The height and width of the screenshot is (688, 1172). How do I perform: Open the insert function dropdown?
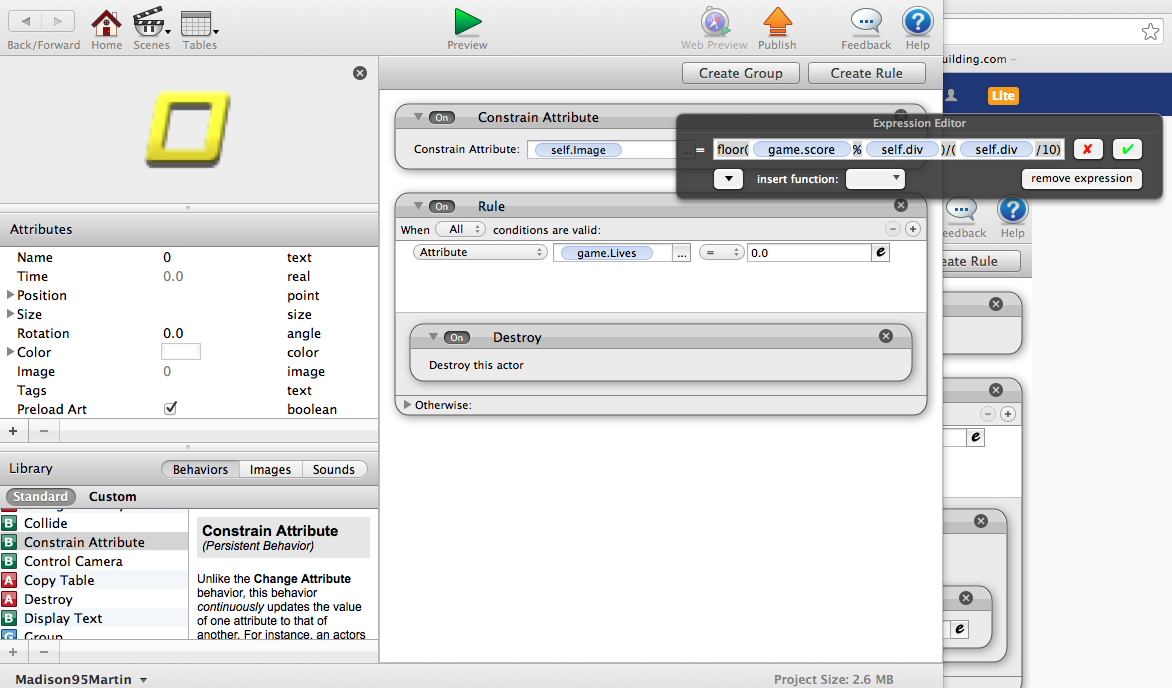[x=875, y=179]
